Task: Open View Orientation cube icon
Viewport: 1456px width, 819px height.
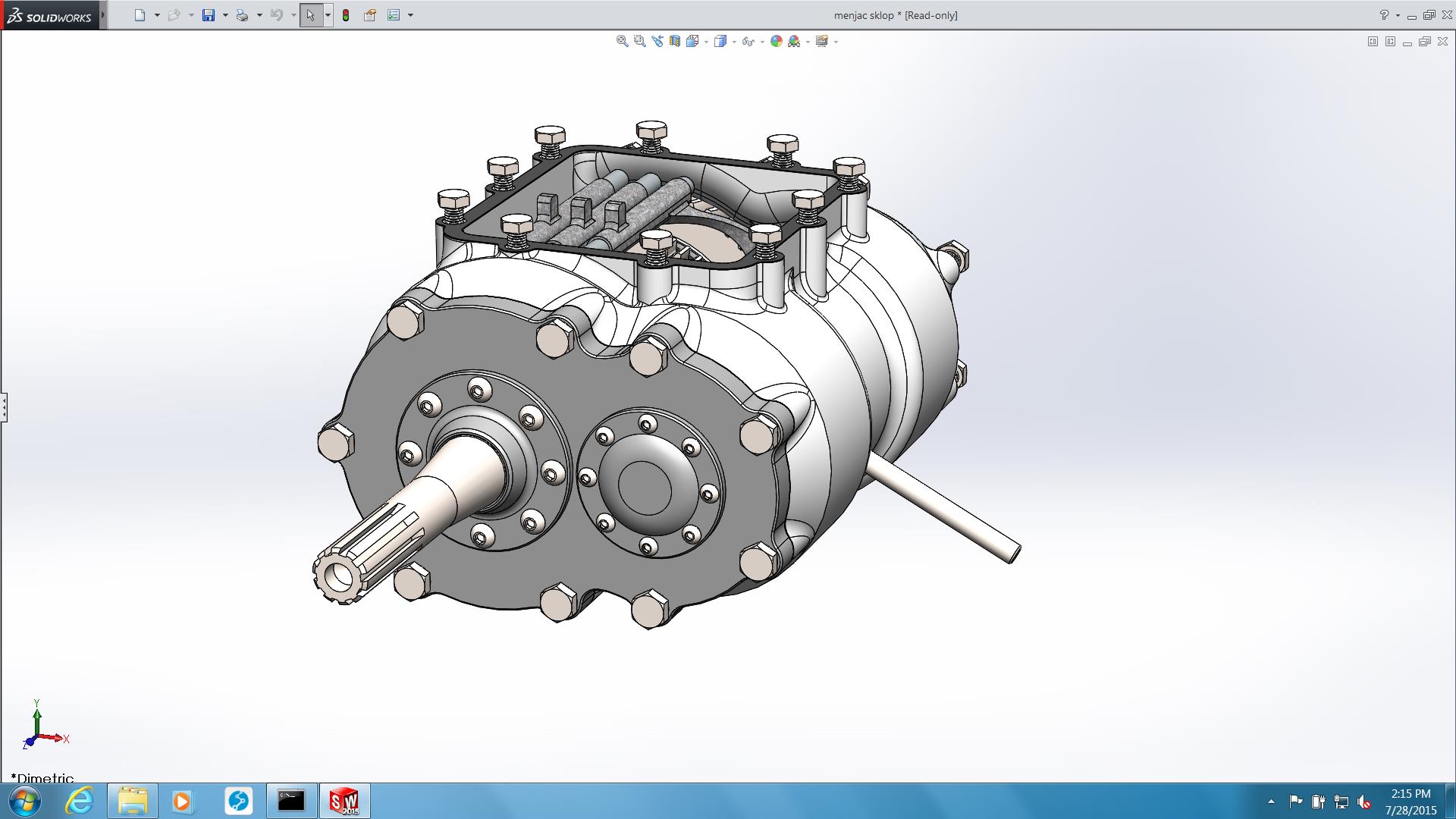Action: [692, 42]
